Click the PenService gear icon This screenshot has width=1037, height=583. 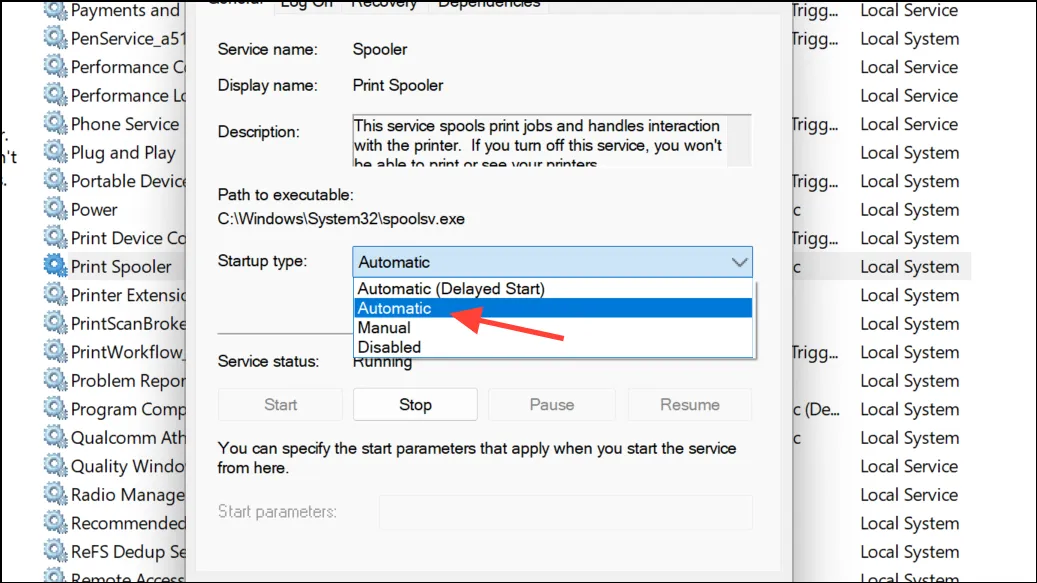click(56, 38)
